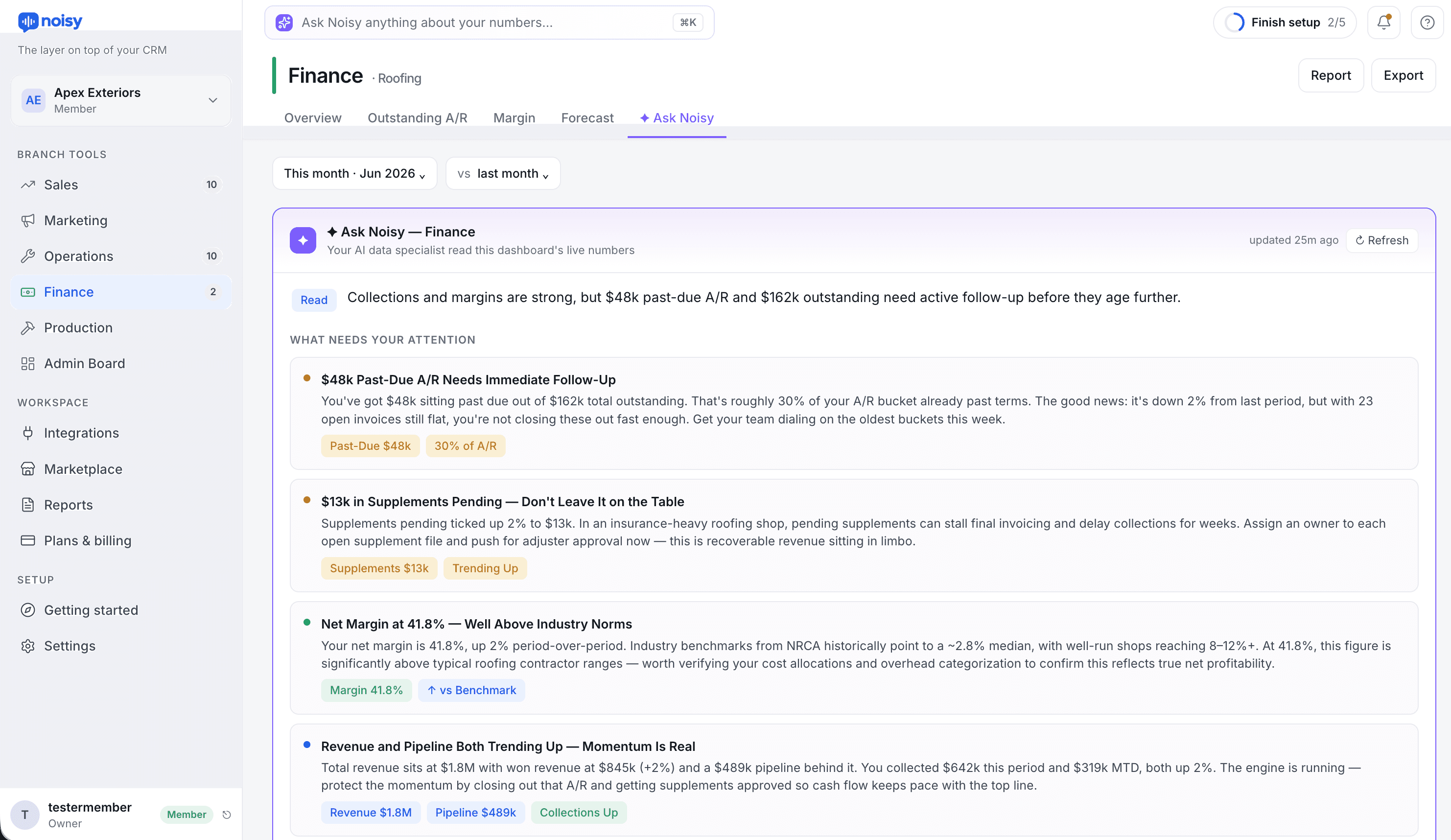Click the Reports document icon

tap(27, 505)
